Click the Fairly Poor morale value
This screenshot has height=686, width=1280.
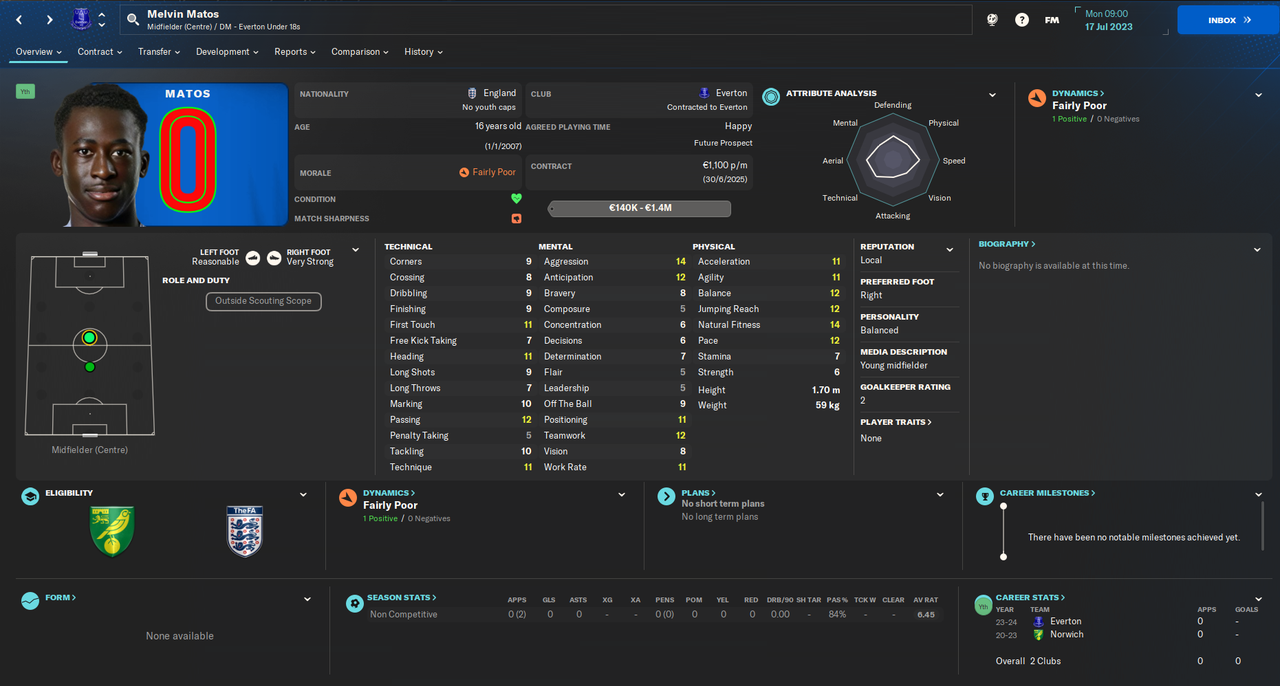point(494,172)
